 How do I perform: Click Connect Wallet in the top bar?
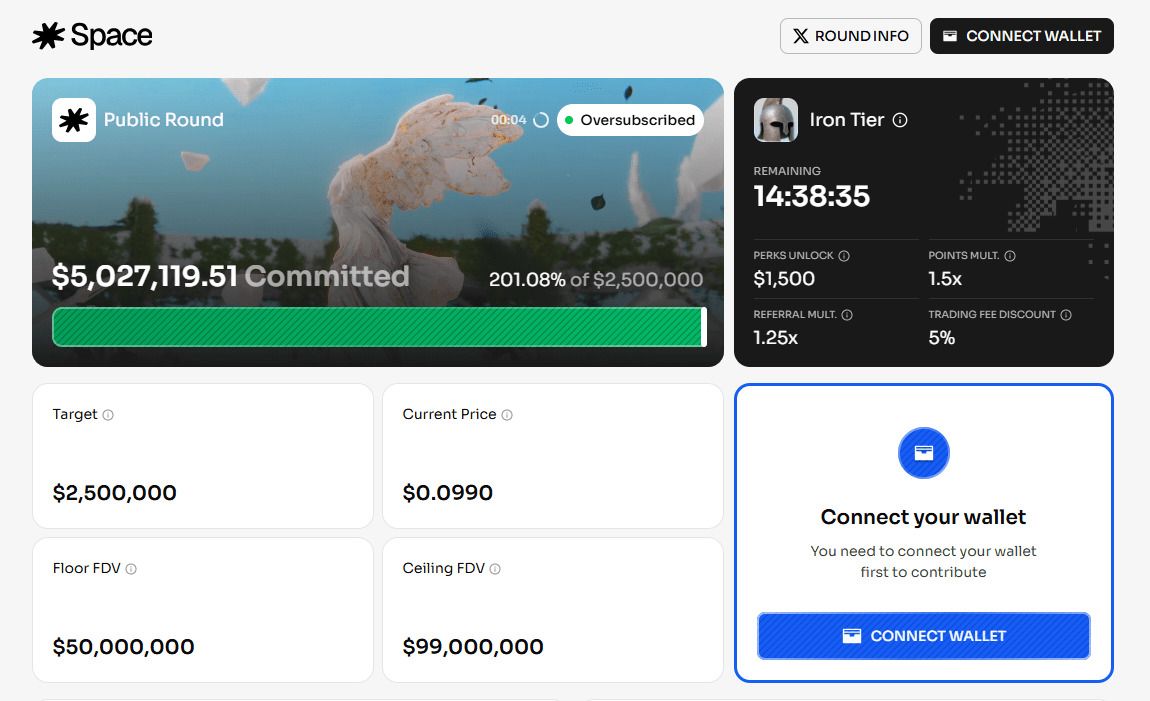point(1022,36)
